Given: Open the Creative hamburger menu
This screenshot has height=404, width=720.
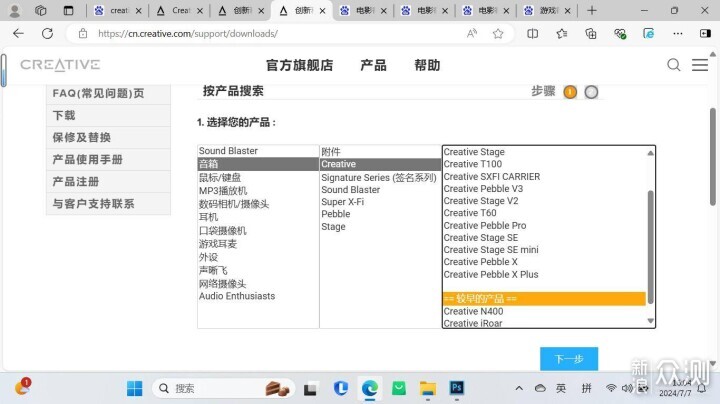Looking at the screenshot, I should 700,65.
